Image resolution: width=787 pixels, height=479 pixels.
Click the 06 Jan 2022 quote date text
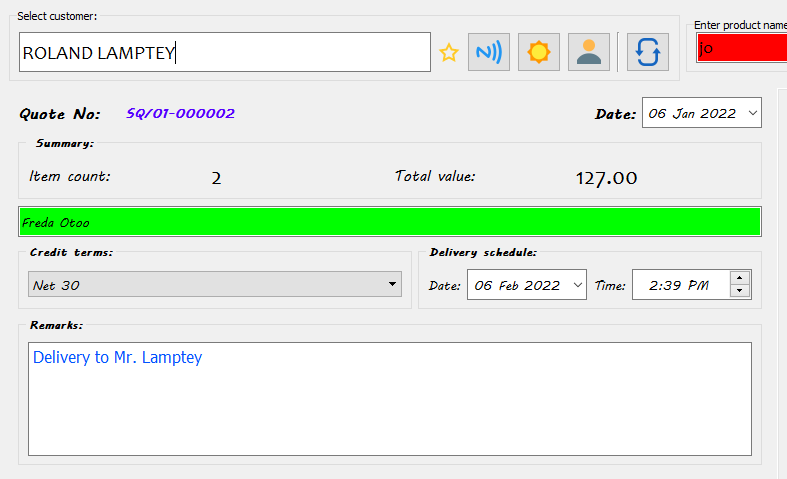(x=692, y=113)
